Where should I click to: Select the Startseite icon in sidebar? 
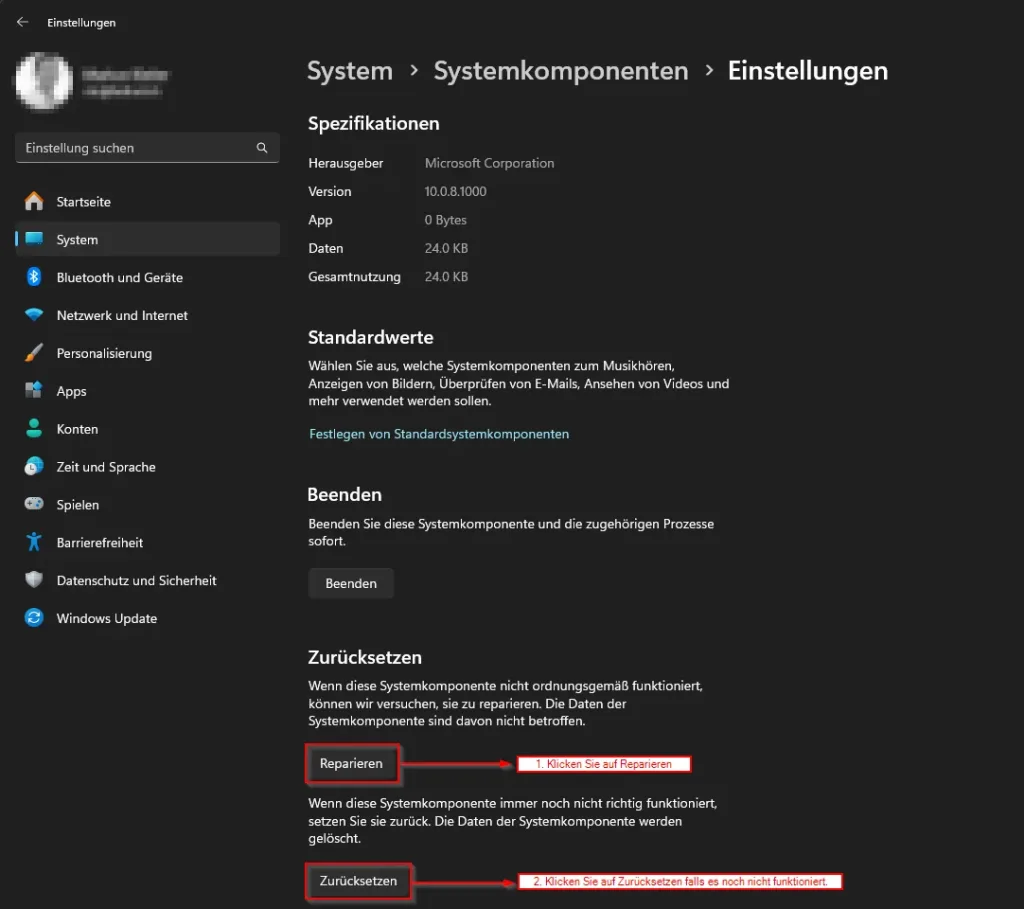[x=34, y=201]
